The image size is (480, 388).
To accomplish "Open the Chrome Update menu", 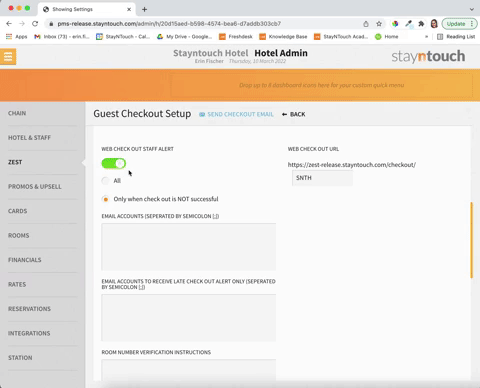I will [x=459, y=24].
